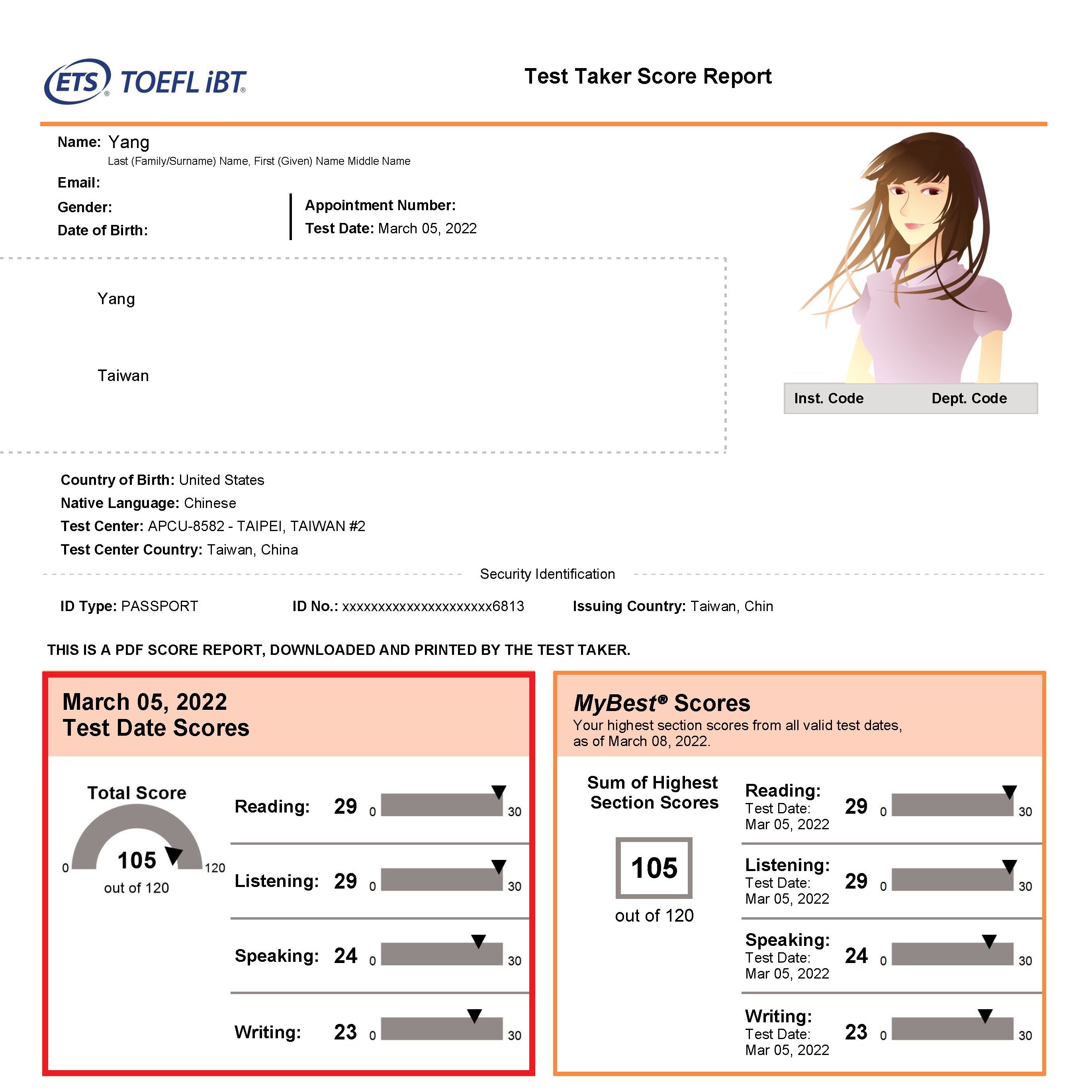Screen dimensions: 1092x1092
Task: Click Test Date: March 05, 2022 line
Action: [x=391, y=229]
